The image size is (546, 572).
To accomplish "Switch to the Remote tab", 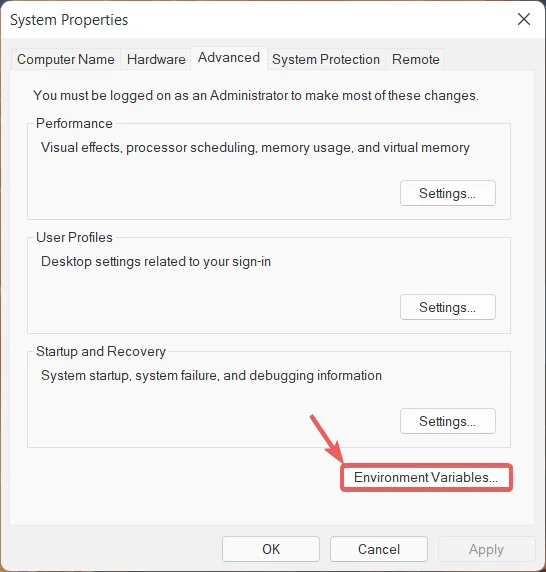I will coord(415,59).
